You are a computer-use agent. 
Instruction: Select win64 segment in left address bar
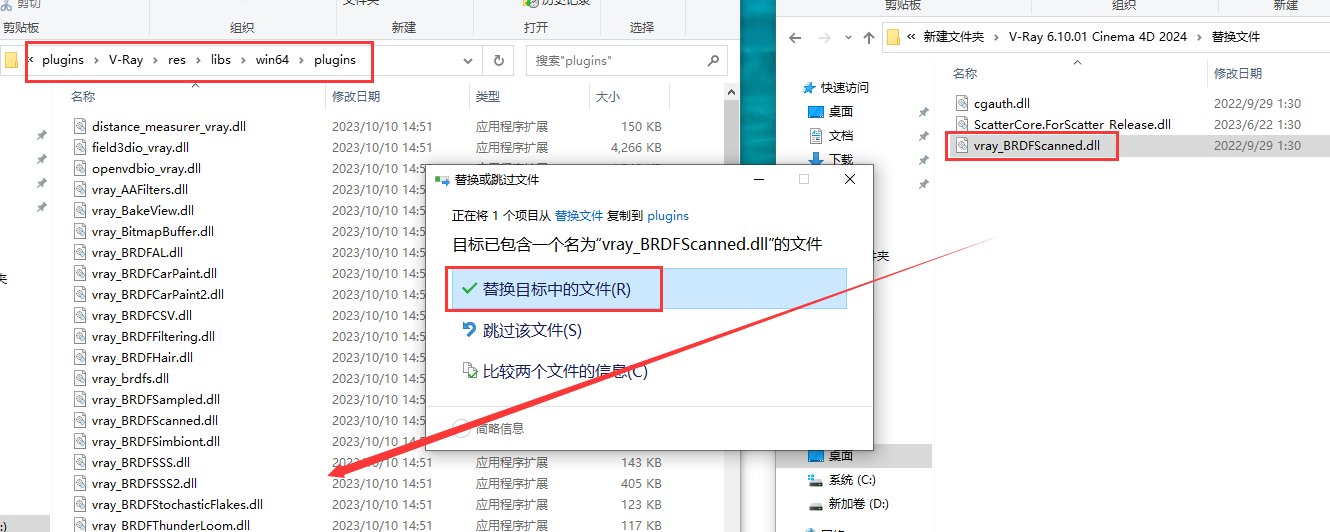(272, 60)
